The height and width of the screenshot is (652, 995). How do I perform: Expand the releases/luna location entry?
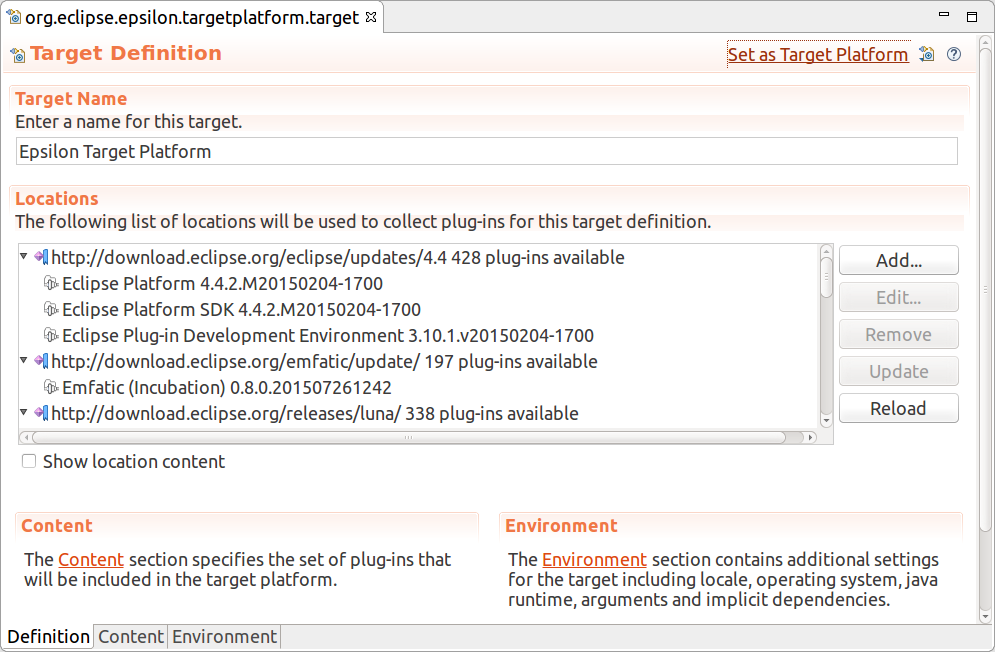coord(23,413)
